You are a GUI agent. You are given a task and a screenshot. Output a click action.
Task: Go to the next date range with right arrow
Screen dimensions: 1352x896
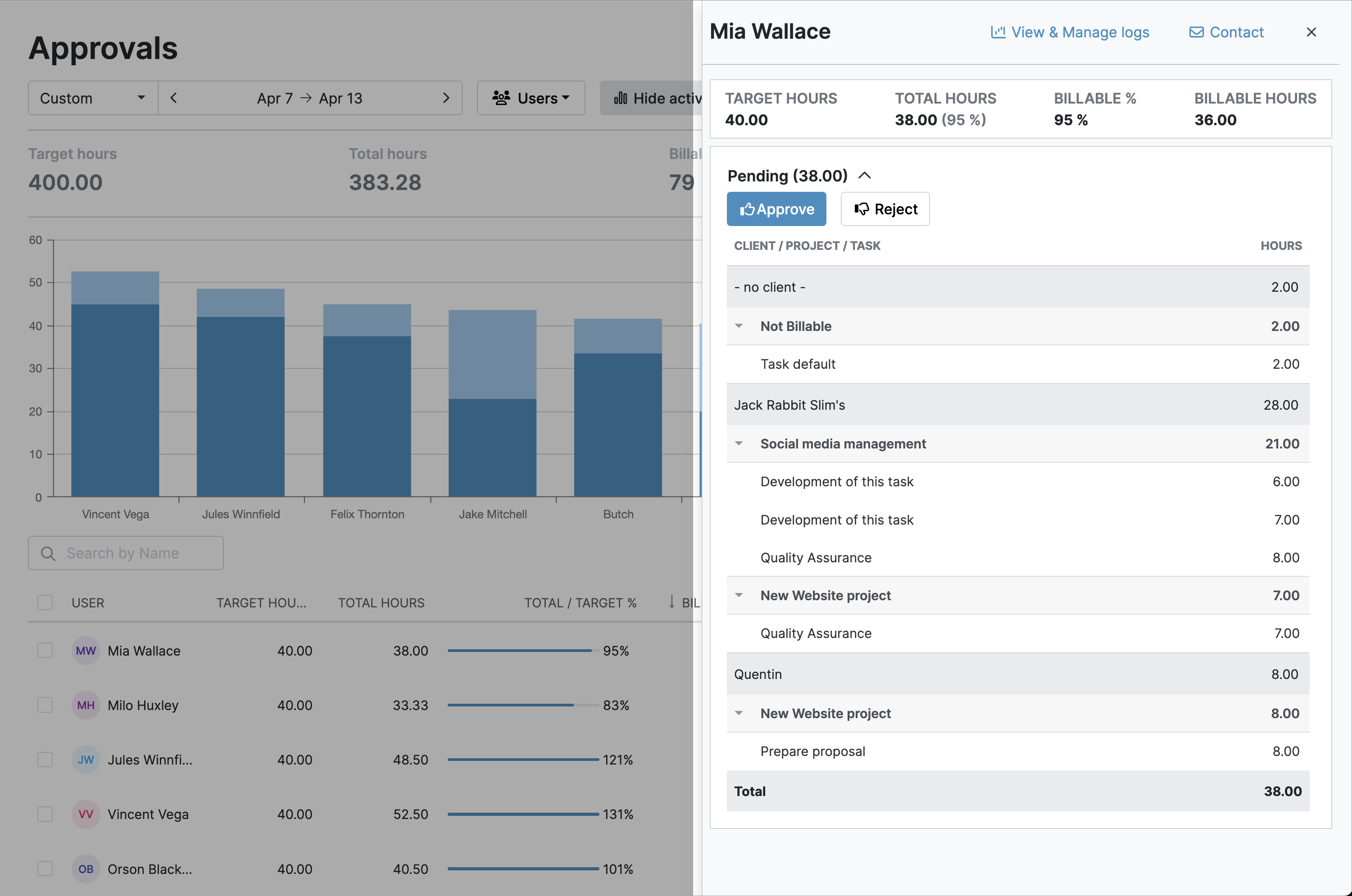coord(447,98)
